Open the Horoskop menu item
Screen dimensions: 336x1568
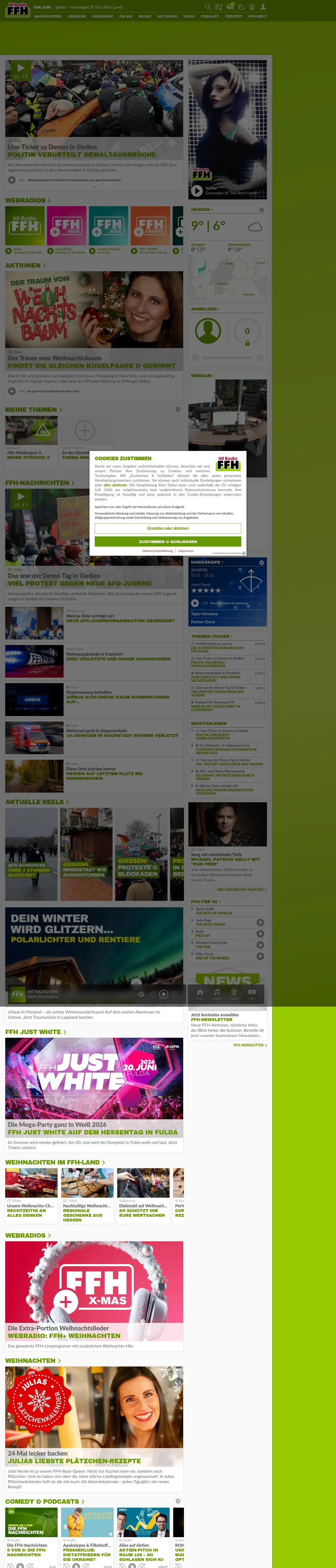[102, 16]
